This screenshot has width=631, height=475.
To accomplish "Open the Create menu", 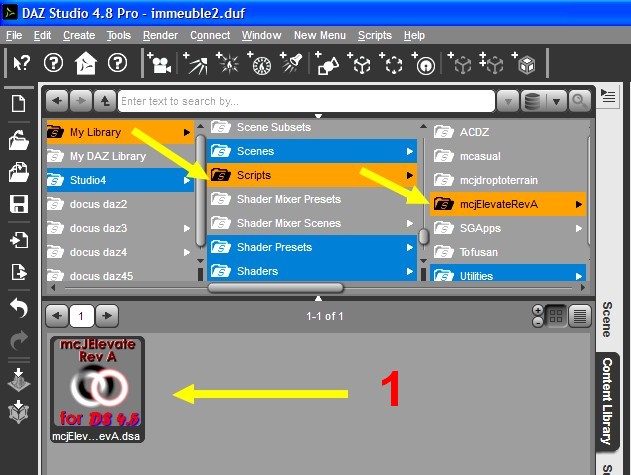I will [x=79, y=35].
